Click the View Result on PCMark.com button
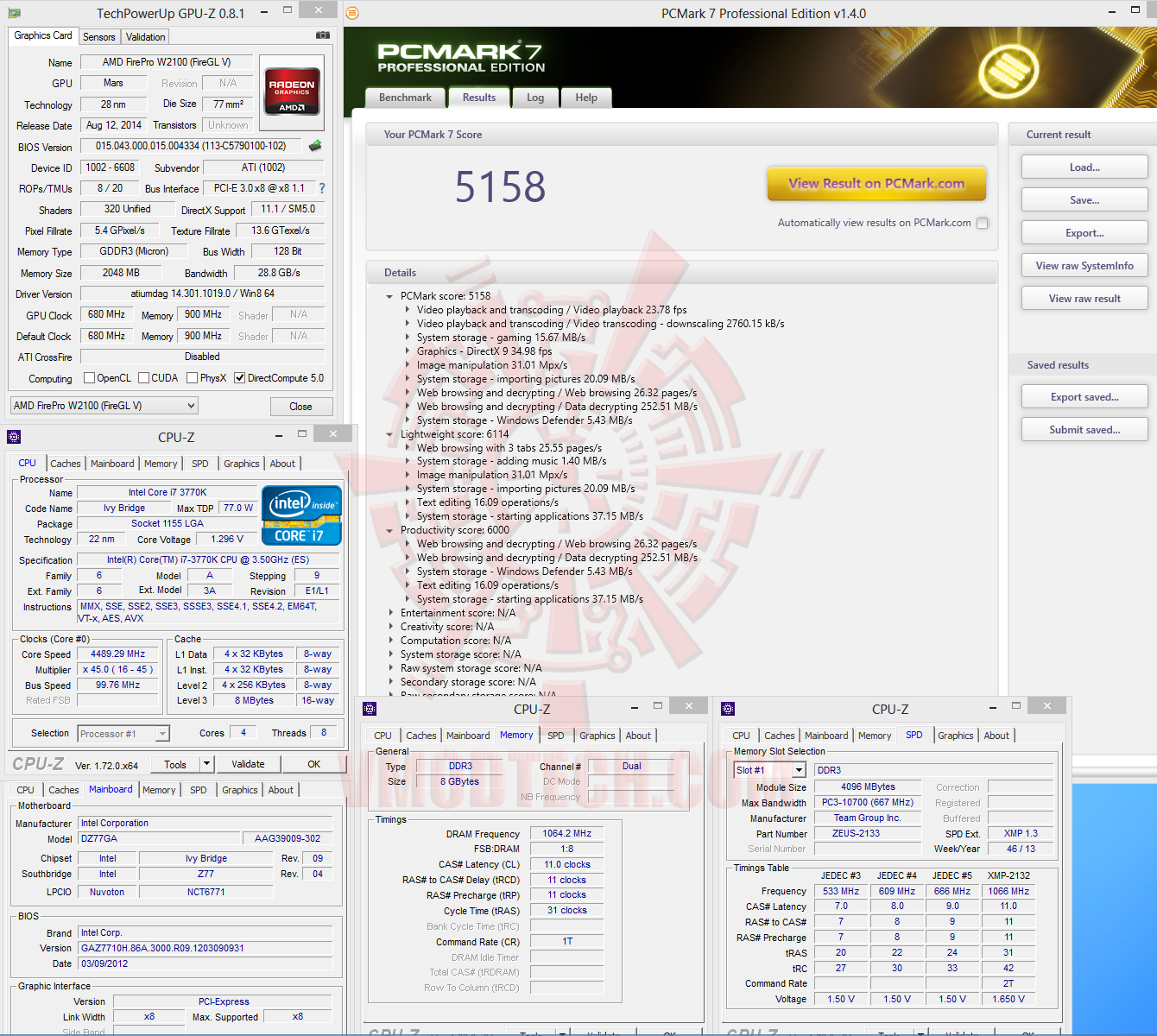Screen dimensions: 1157x1036 point(876,183)
